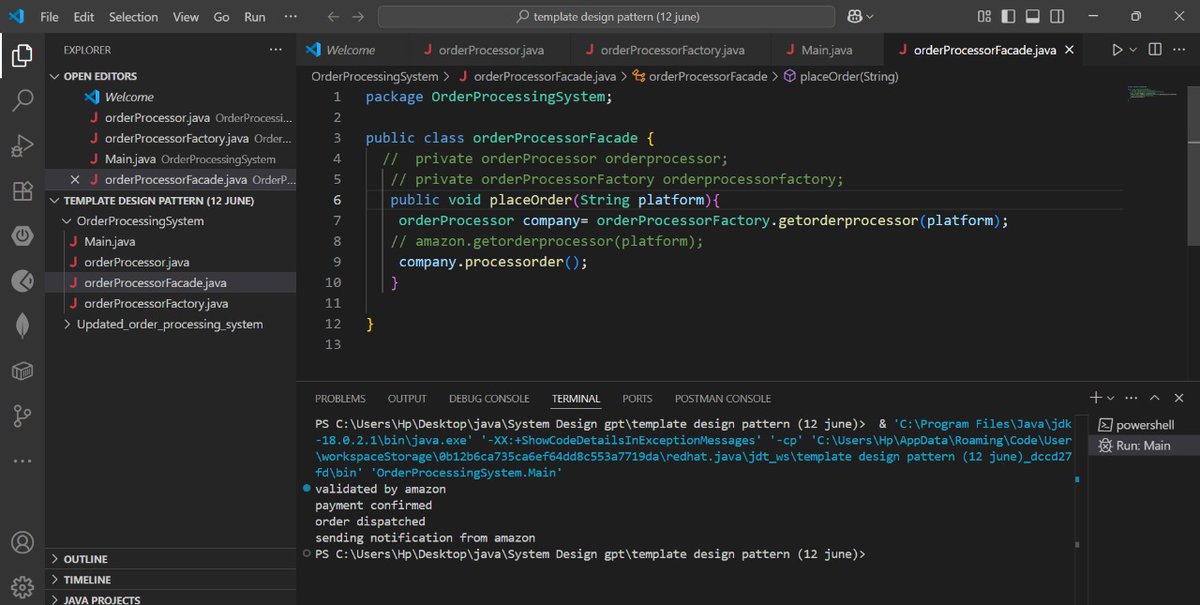Click the power-button icon in the activity bar
This screenshot has height=605, width=1200.
point(22,236)
